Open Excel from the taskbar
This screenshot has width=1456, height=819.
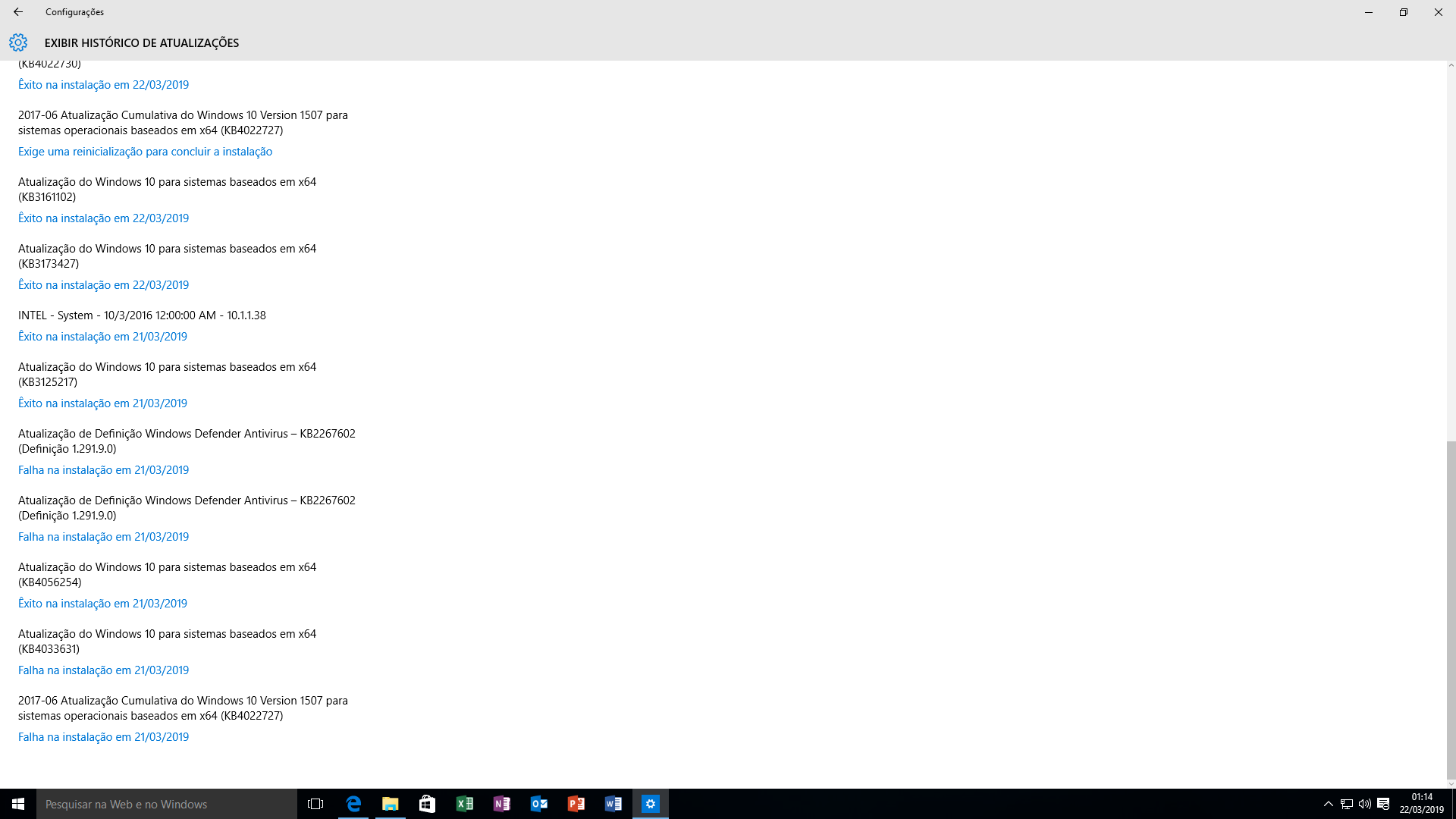pos(465,804)
